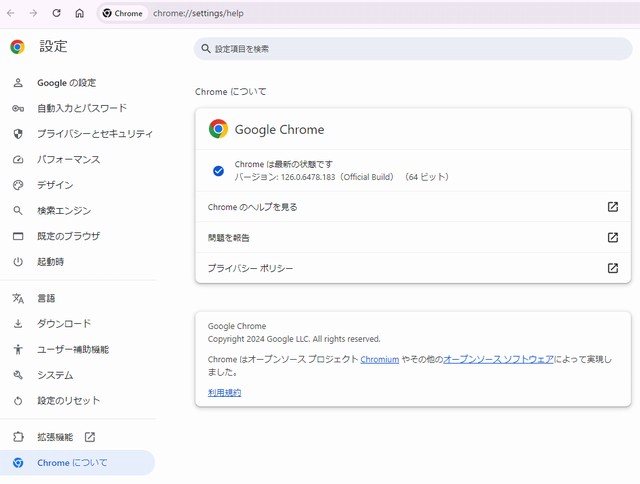The image size is (640, 484).
Task: Open ダウンロード settings
Action: (x=78, y=324)
